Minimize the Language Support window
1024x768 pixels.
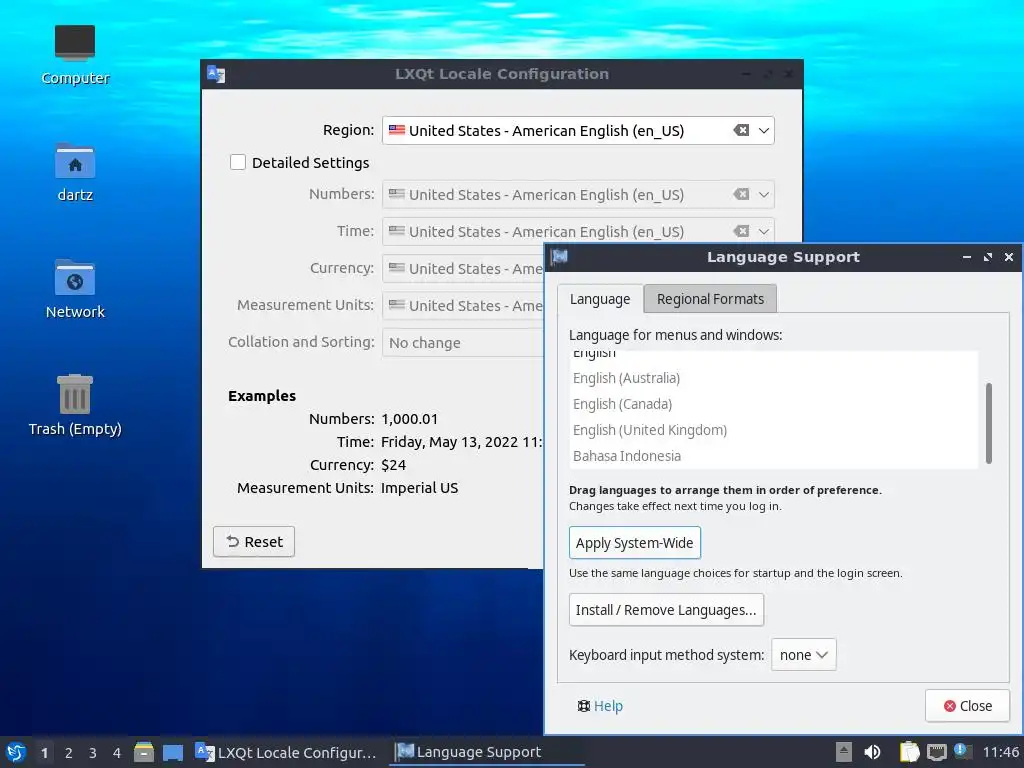tap(967, 257)
